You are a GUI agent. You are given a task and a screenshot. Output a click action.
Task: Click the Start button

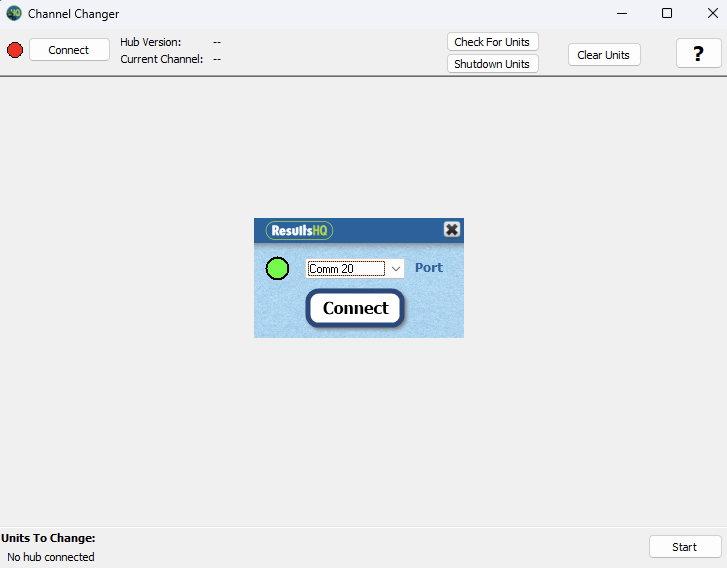tap(685, 547)
